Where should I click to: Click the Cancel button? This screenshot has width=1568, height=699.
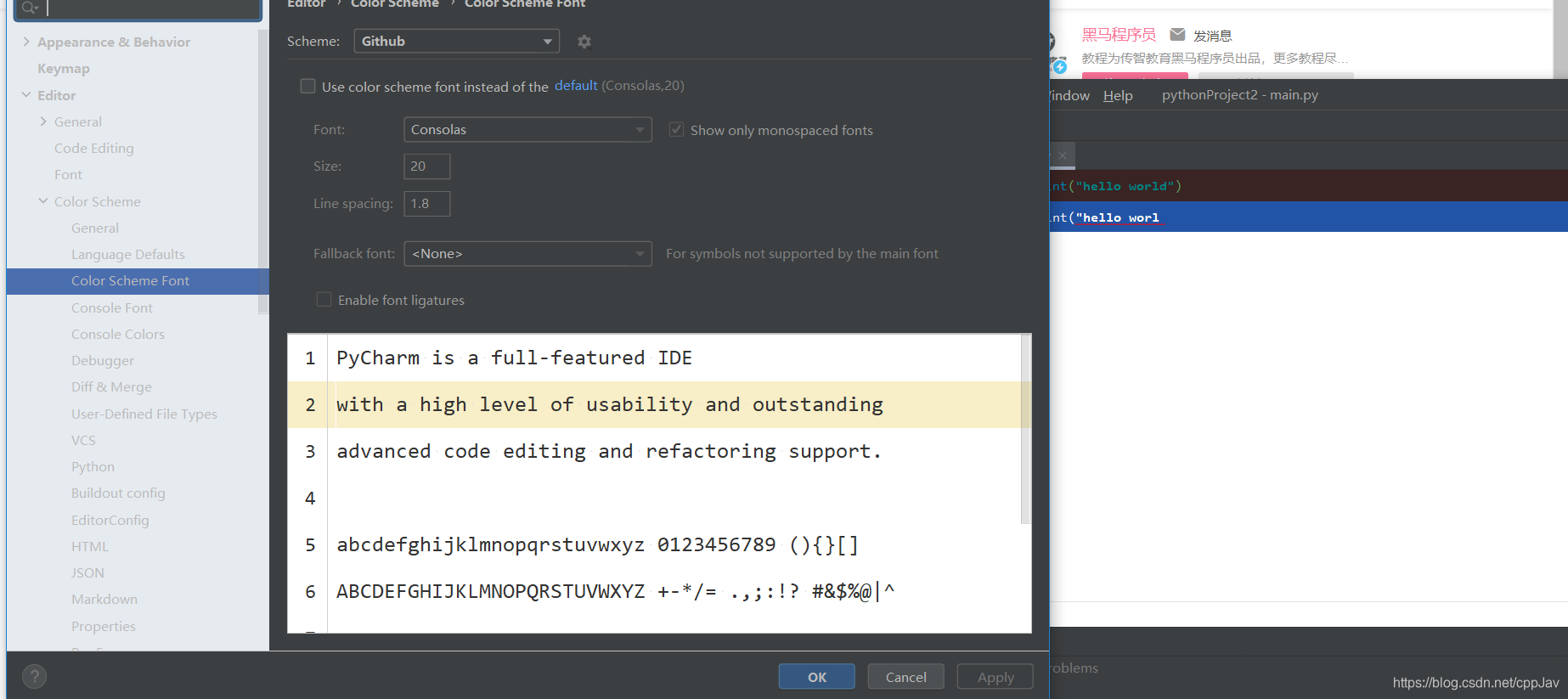905,677
